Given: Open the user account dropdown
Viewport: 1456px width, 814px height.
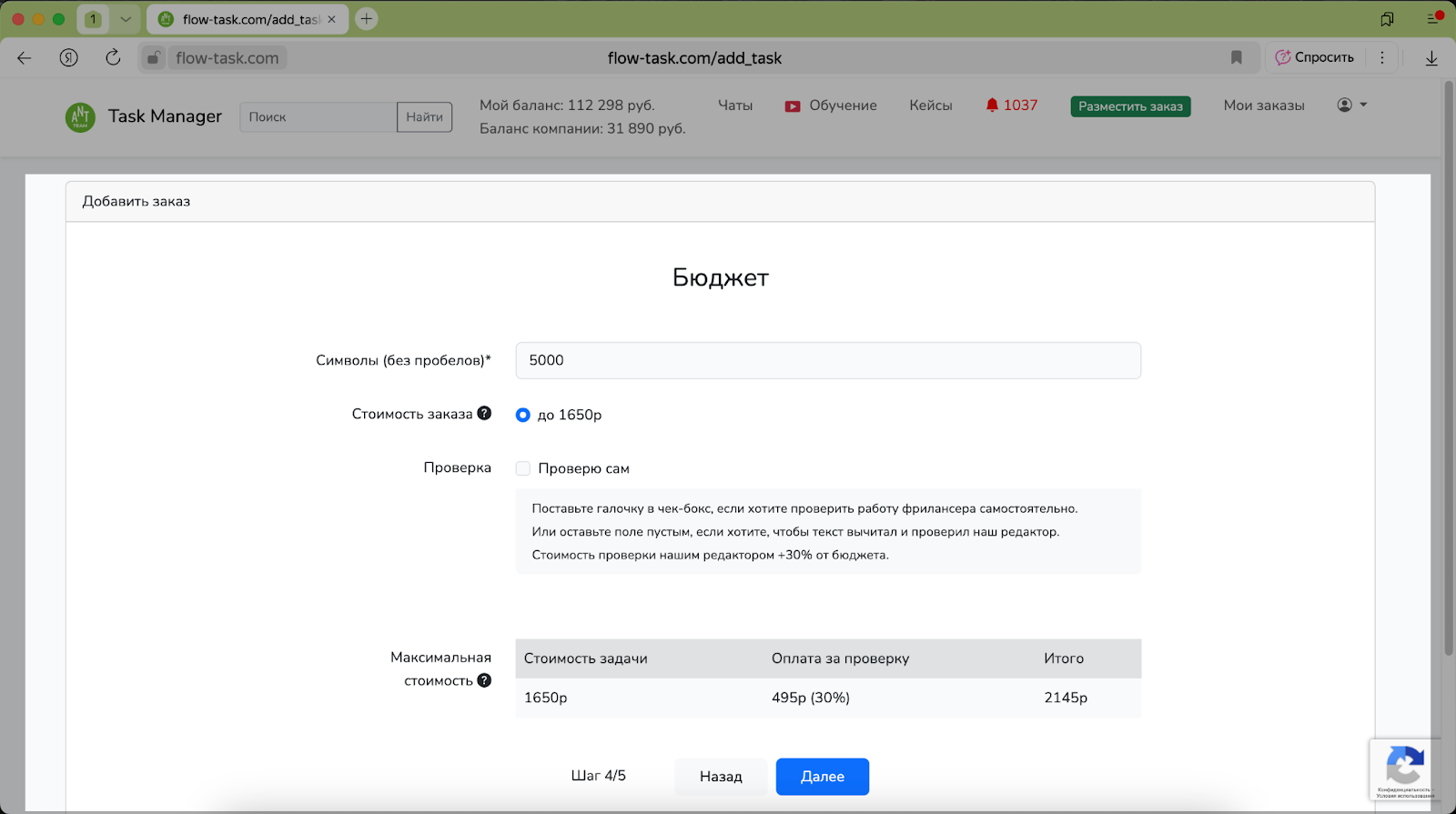Looking at the screenshot, I should click(x=1351, y=106).
